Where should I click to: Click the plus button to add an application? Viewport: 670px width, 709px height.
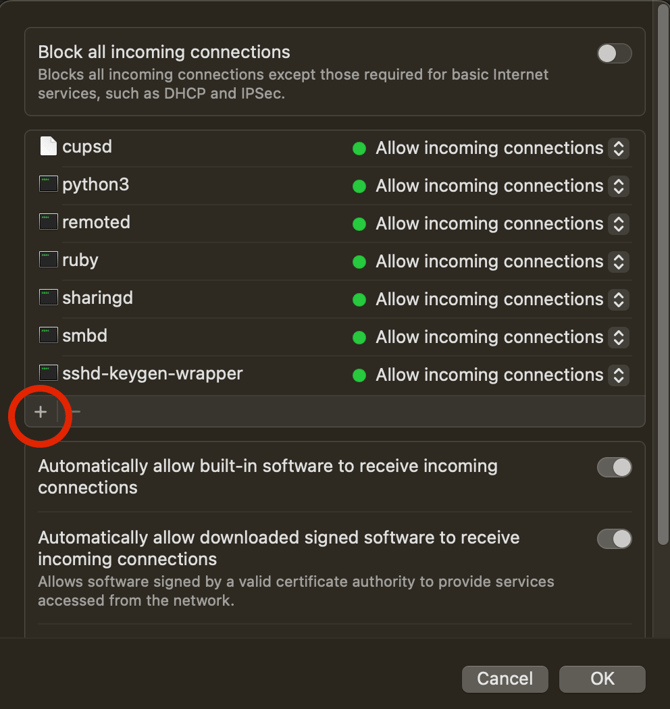[41, 412]
